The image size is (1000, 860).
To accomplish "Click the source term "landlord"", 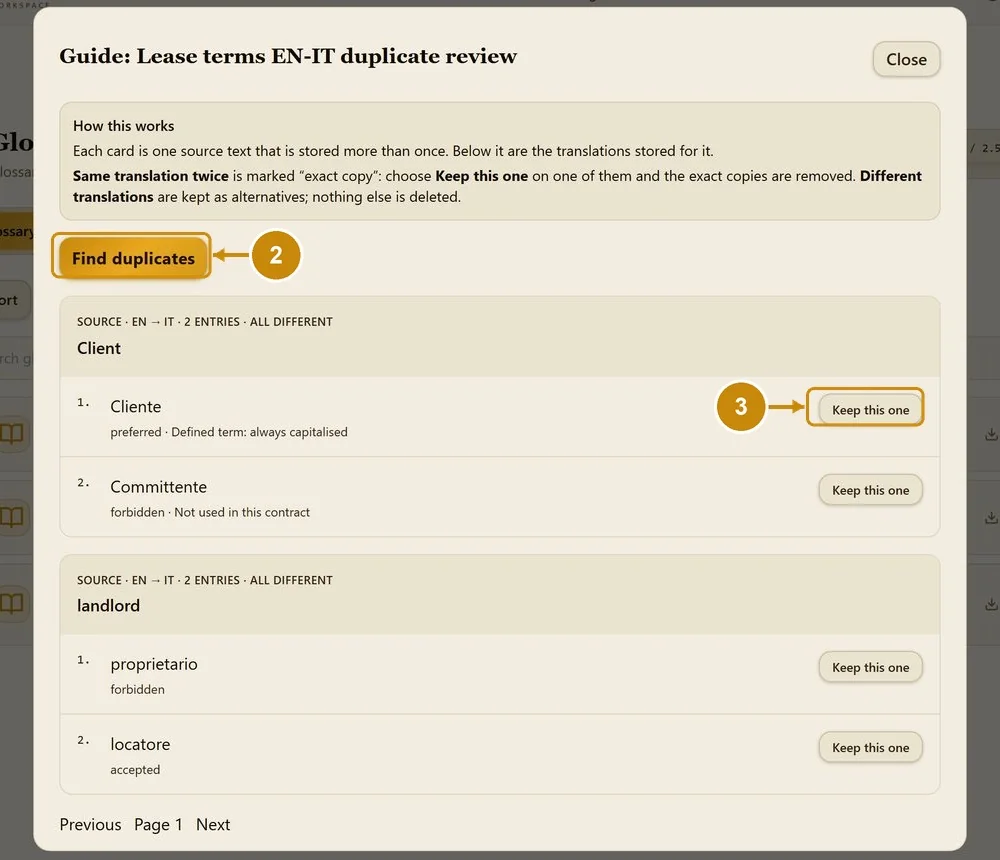I will (108, 605).
